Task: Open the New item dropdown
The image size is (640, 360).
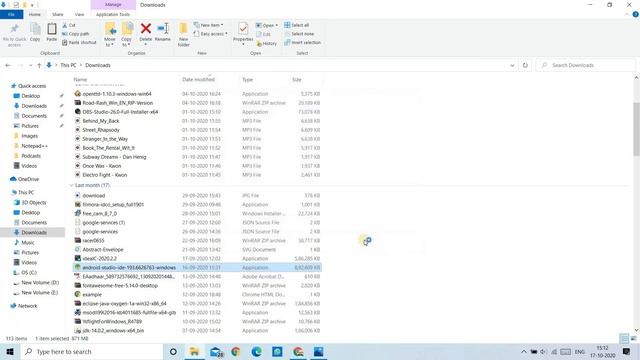Action: [x=208, y=25]
